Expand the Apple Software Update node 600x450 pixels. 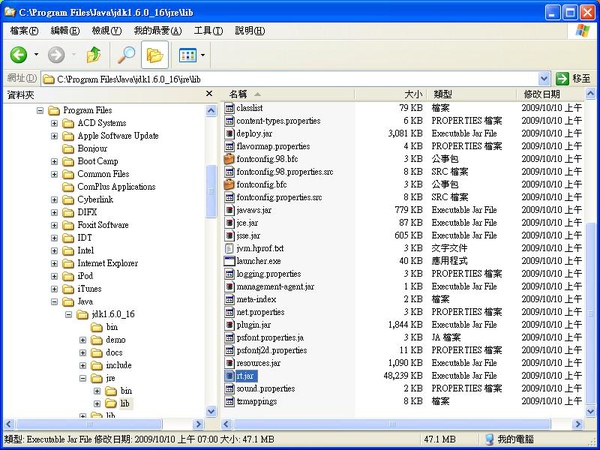pos(54,136)
